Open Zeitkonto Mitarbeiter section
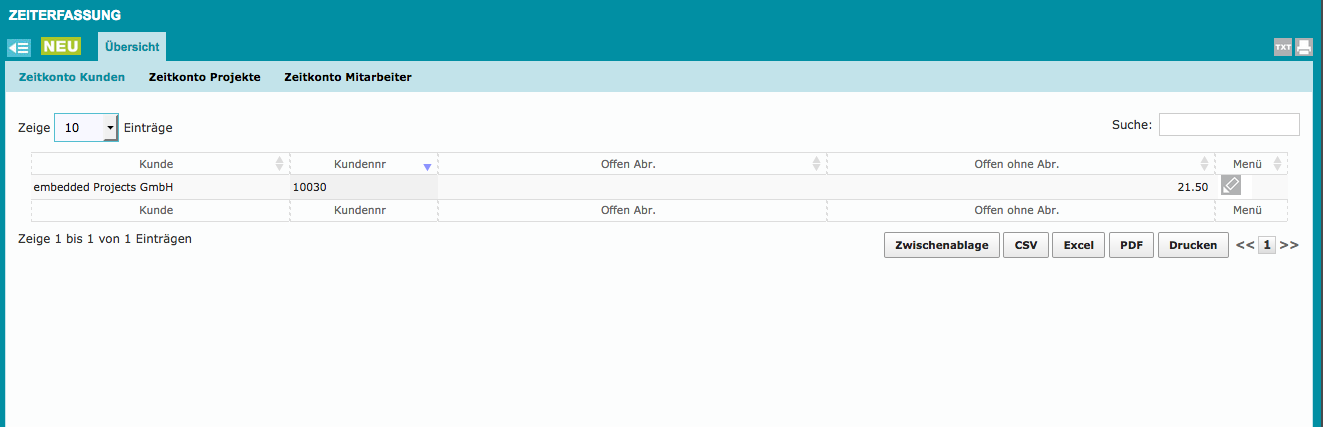The image size is (1323, 427). [x=347, y=77]
